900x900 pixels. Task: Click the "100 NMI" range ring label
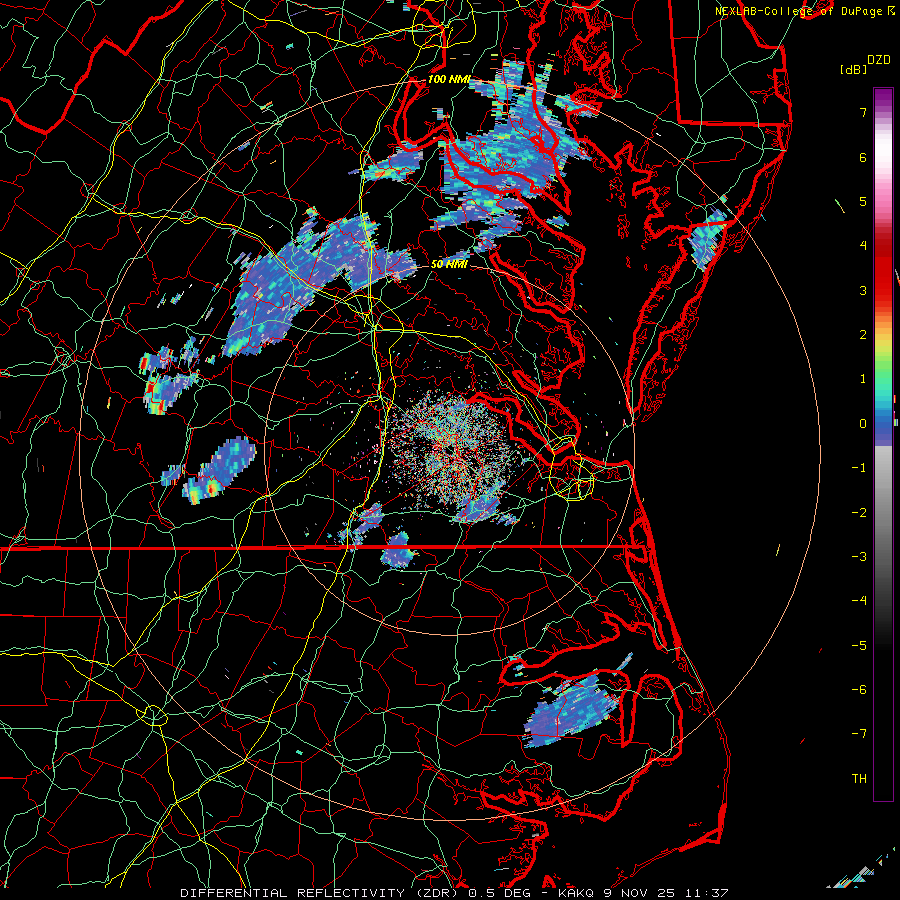click(449, 79)
